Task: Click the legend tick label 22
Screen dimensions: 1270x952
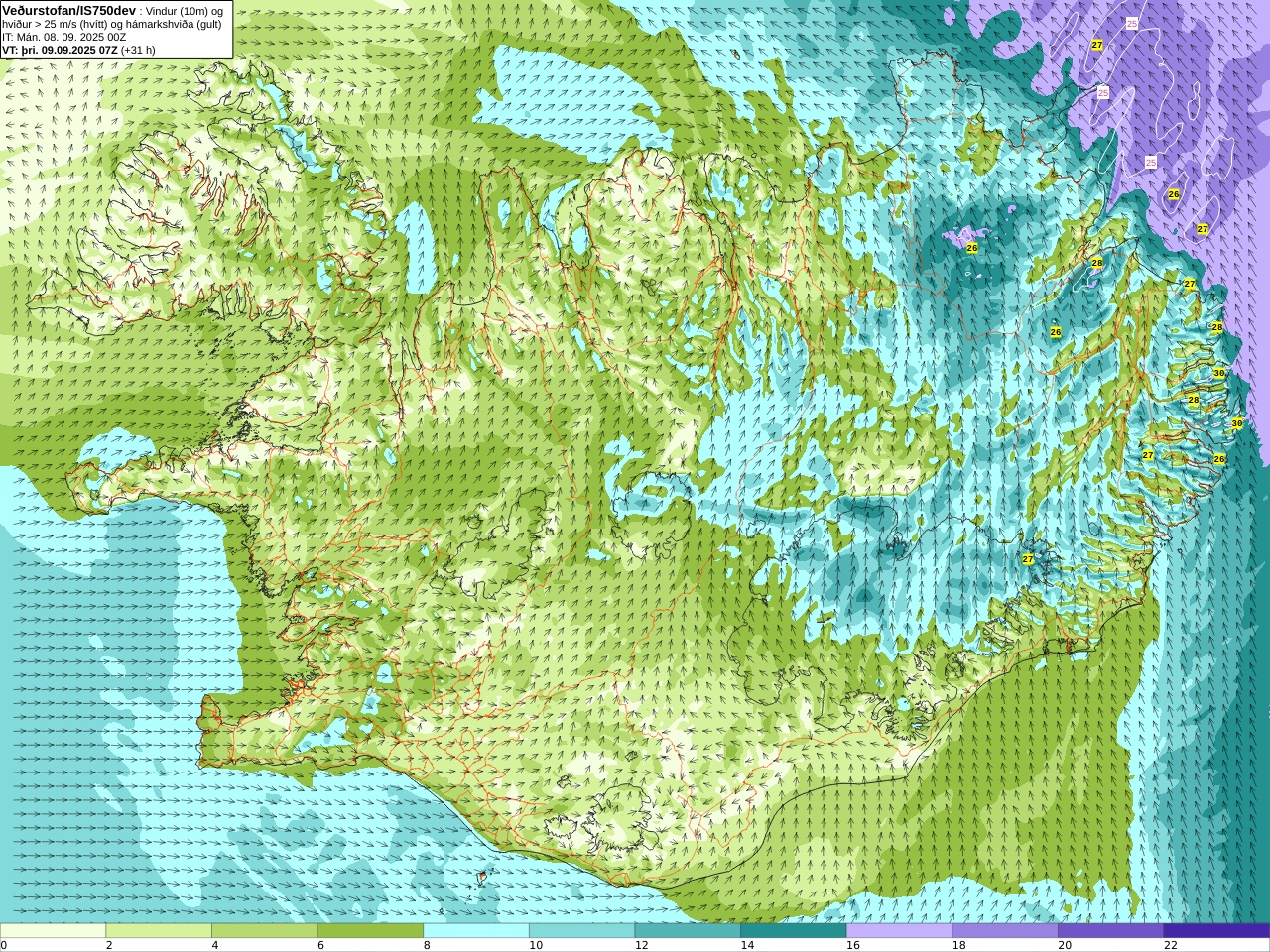Action: [x=1171, y=945]
